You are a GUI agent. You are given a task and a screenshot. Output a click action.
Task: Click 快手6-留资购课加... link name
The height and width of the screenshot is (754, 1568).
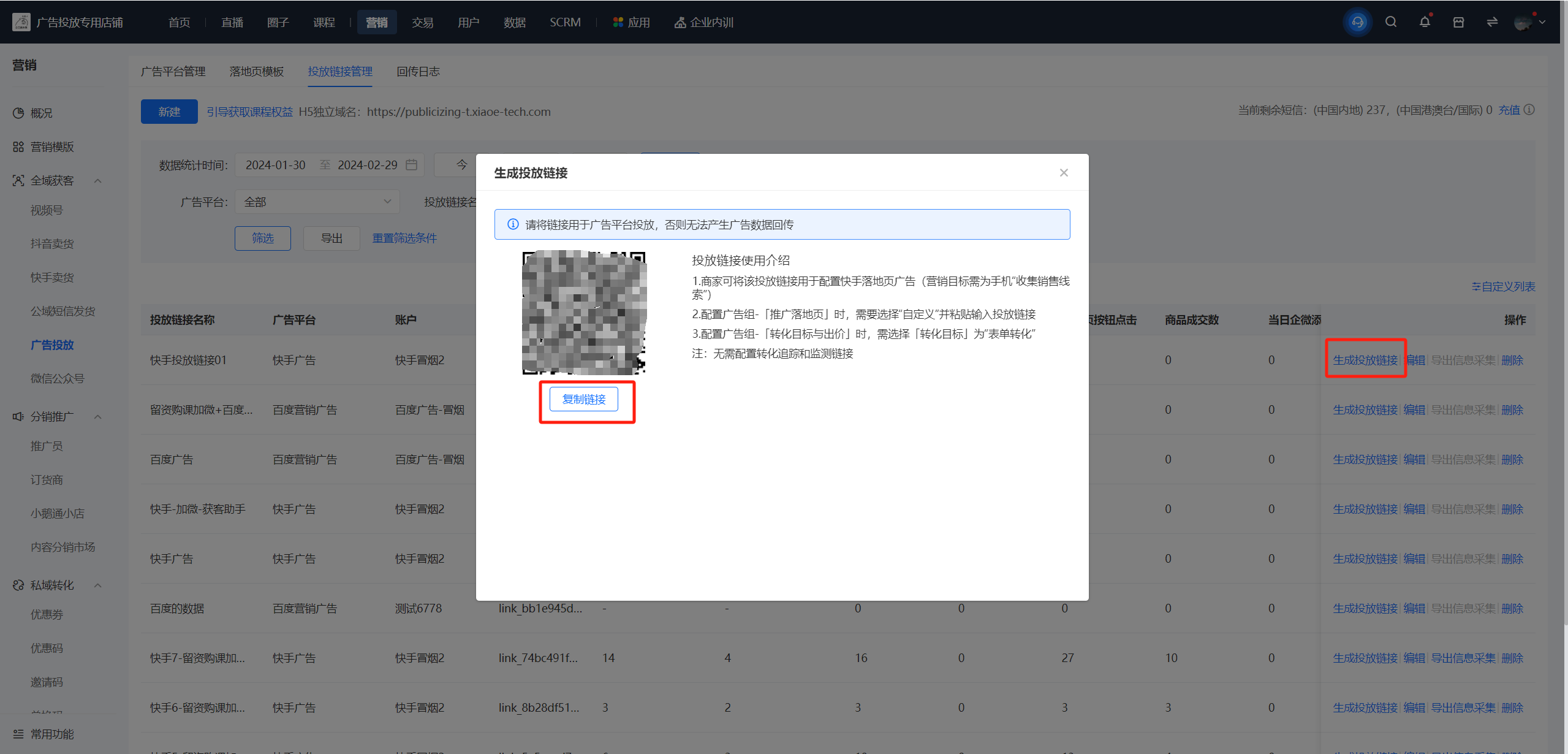197,707
